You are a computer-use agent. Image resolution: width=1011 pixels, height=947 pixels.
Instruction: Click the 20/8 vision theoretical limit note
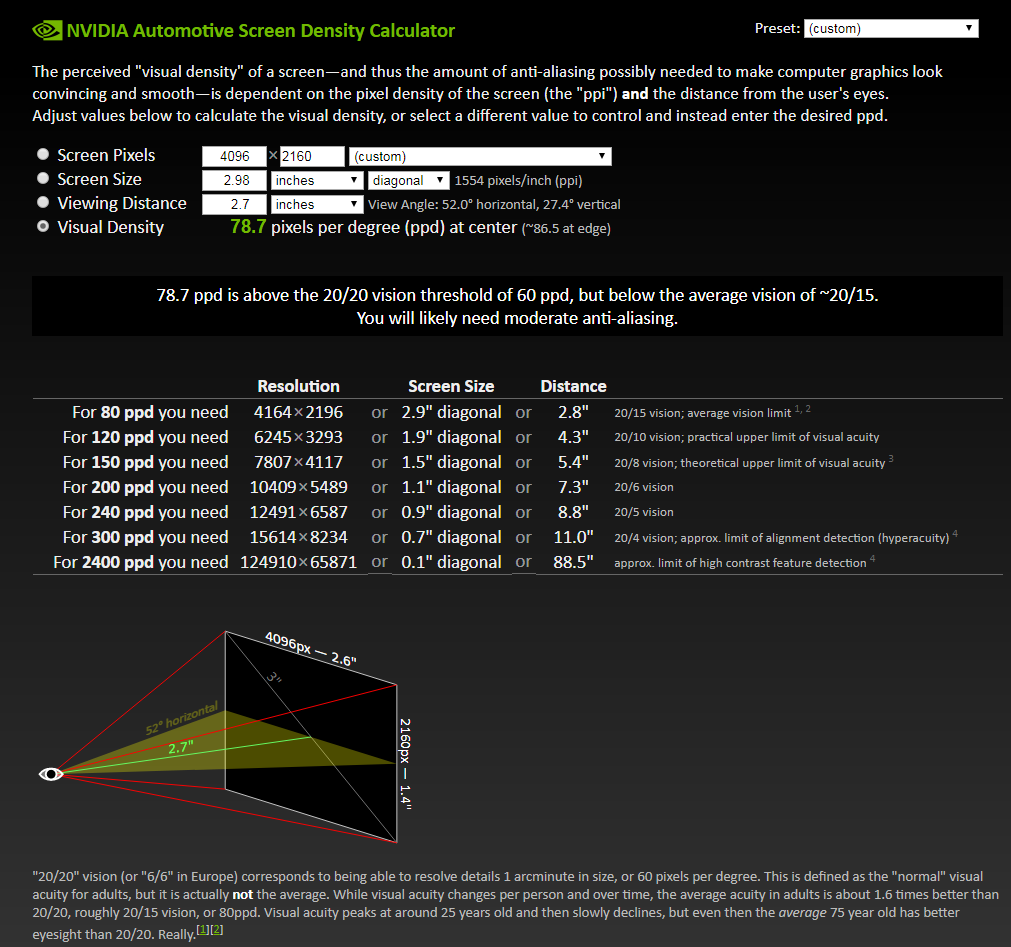point(754,462)
